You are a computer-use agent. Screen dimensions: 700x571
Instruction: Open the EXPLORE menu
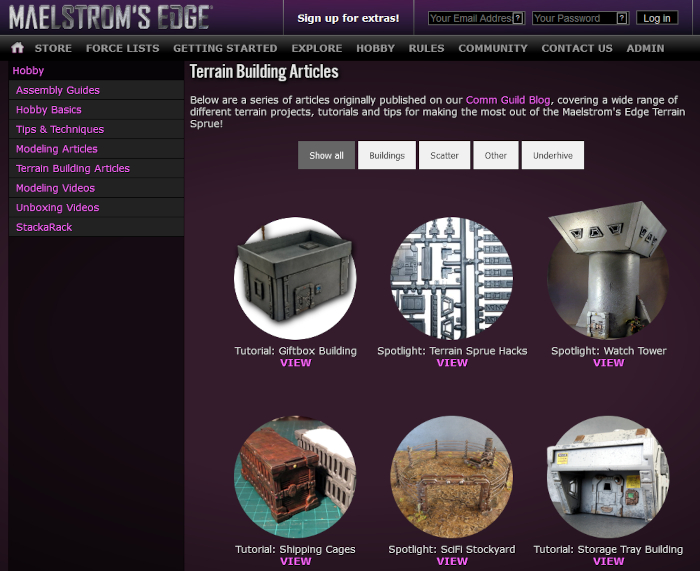[317, 48]
